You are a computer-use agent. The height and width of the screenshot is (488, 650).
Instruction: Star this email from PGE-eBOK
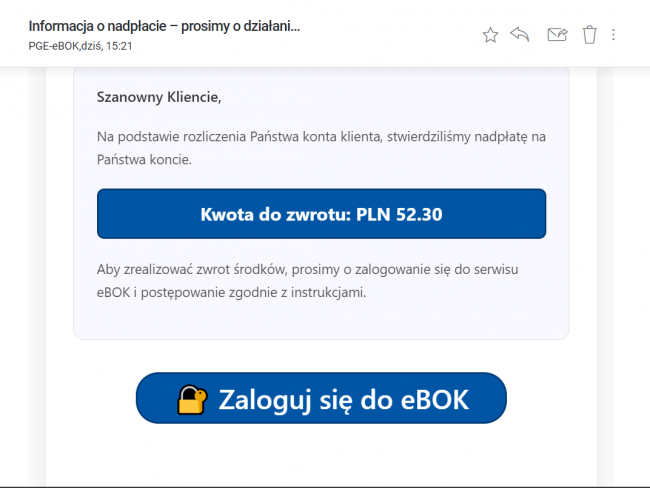coord(490,35)
